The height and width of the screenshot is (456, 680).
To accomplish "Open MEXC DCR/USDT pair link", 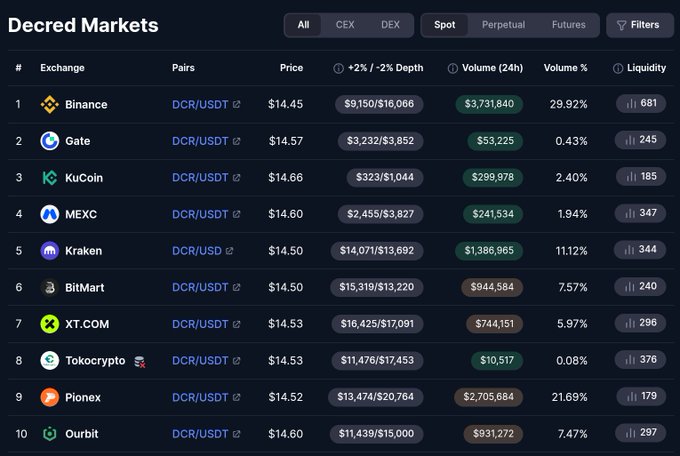I will tap(200, 214).
